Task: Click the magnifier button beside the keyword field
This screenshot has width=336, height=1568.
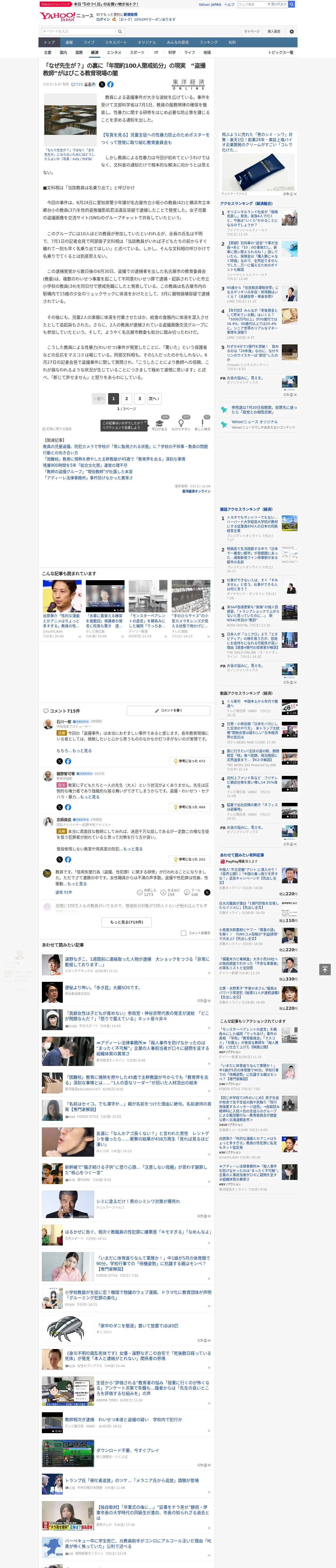Action: click(120, 31)
